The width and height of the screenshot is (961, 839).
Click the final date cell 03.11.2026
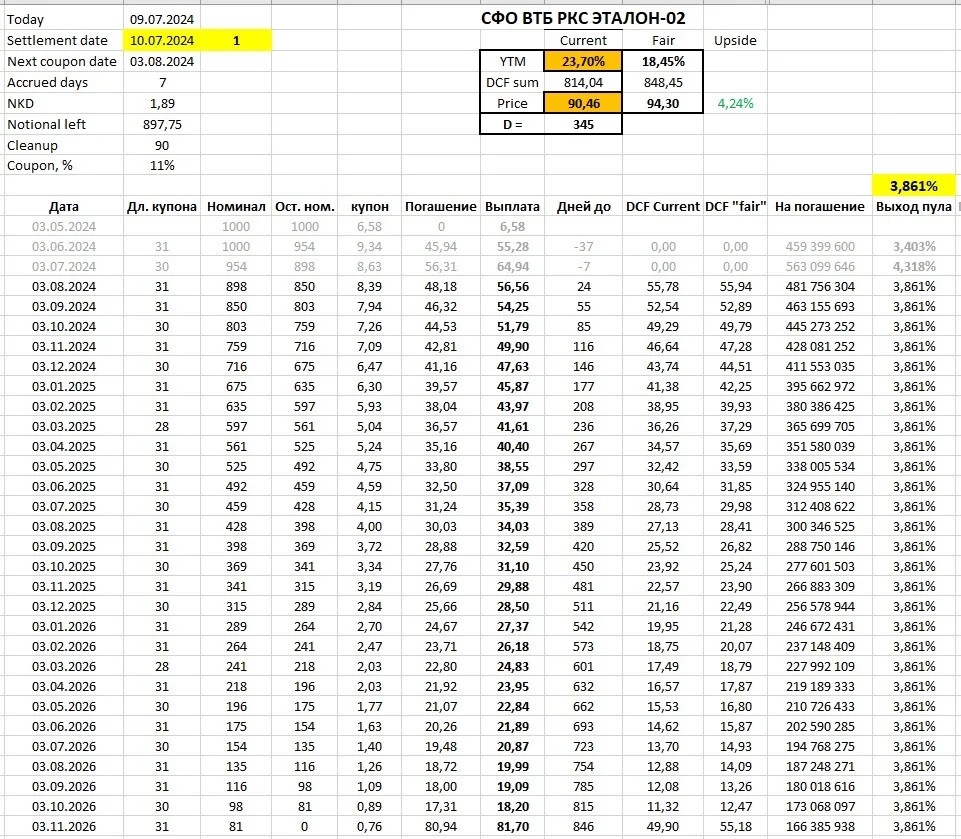tap(64, 826)
